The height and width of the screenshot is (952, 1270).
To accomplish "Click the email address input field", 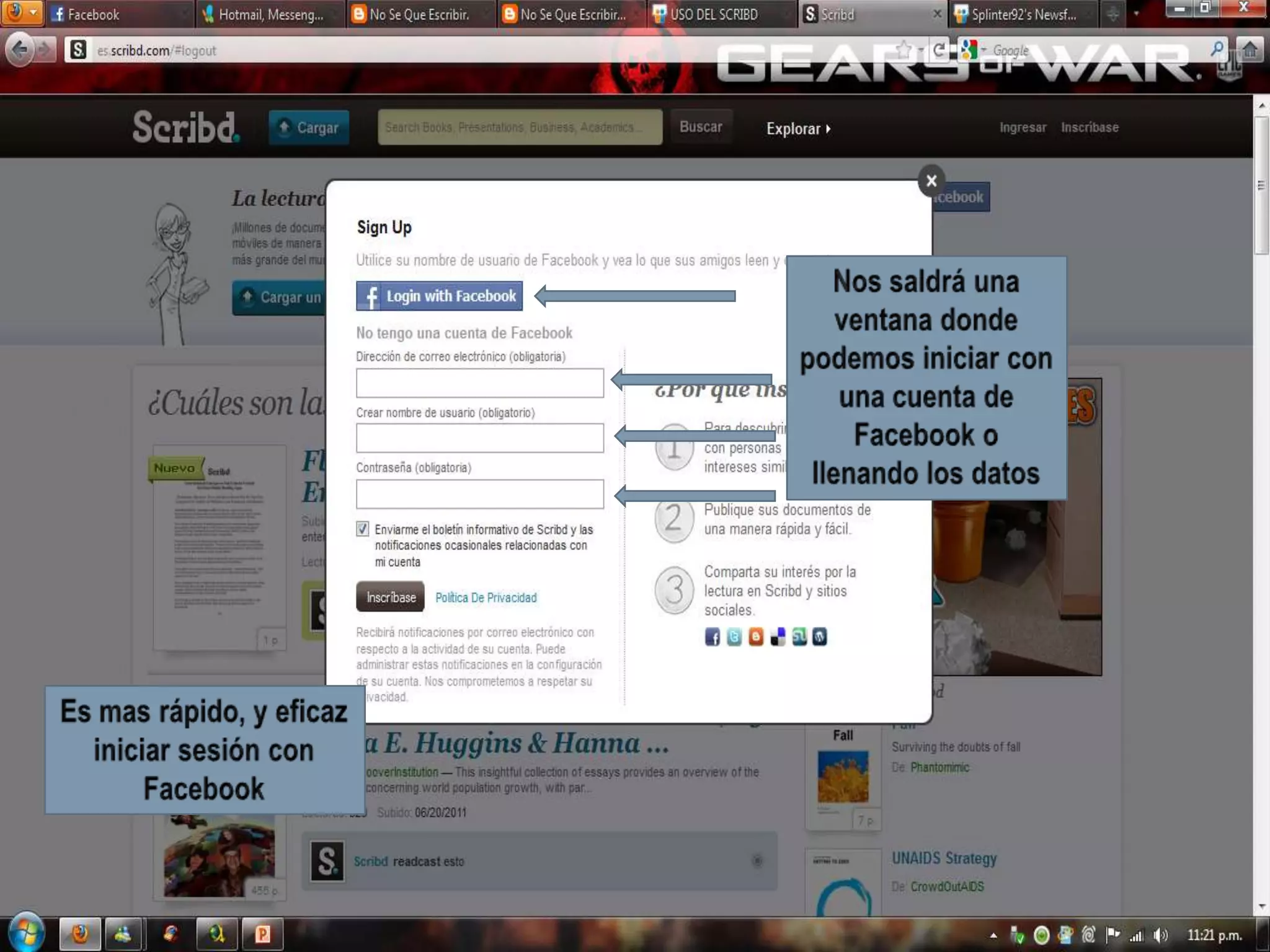I will pos(479,383).
